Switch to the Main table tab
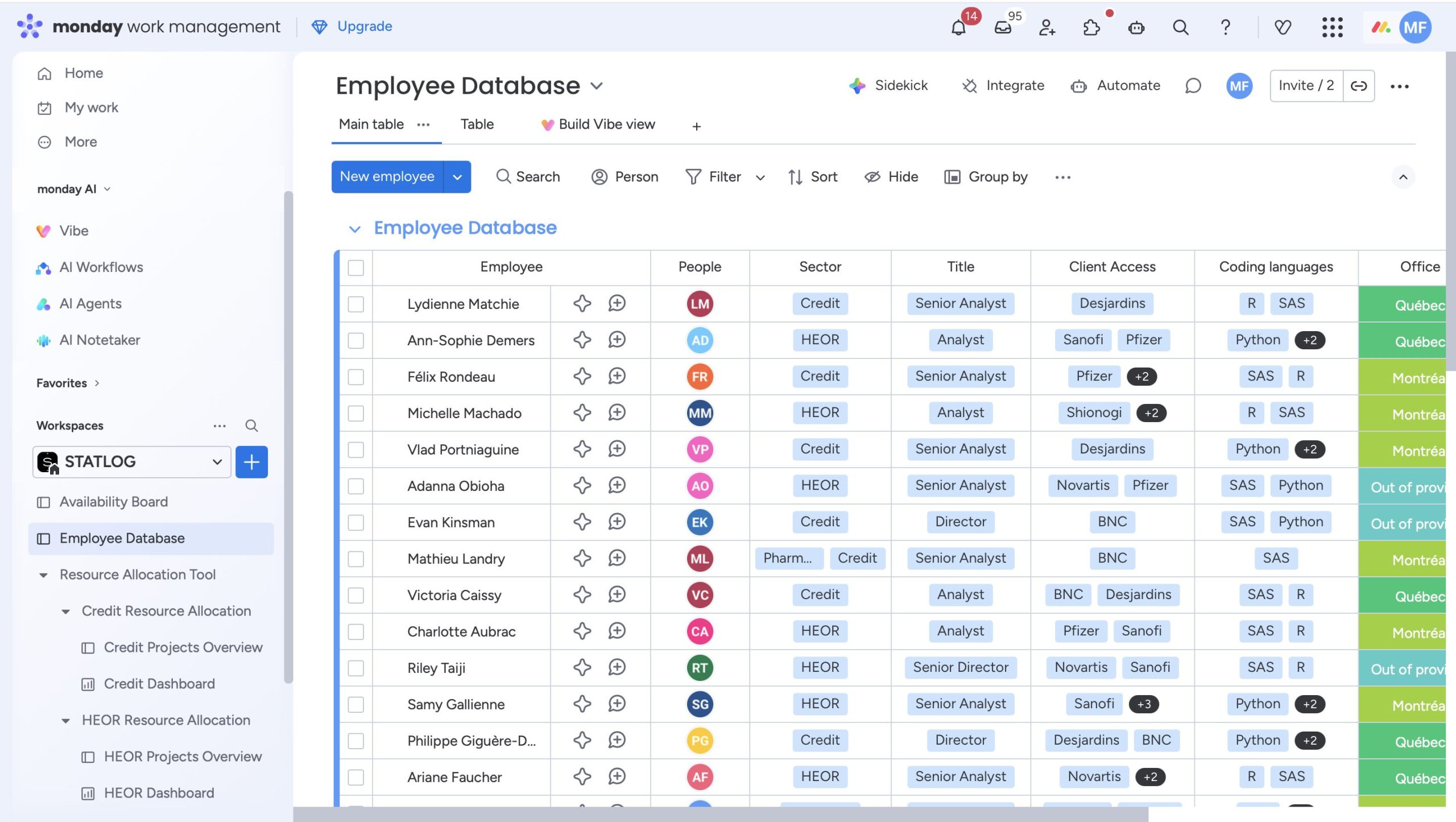Viewport: 1456px width, 822px height. click(x=371, y=124)
